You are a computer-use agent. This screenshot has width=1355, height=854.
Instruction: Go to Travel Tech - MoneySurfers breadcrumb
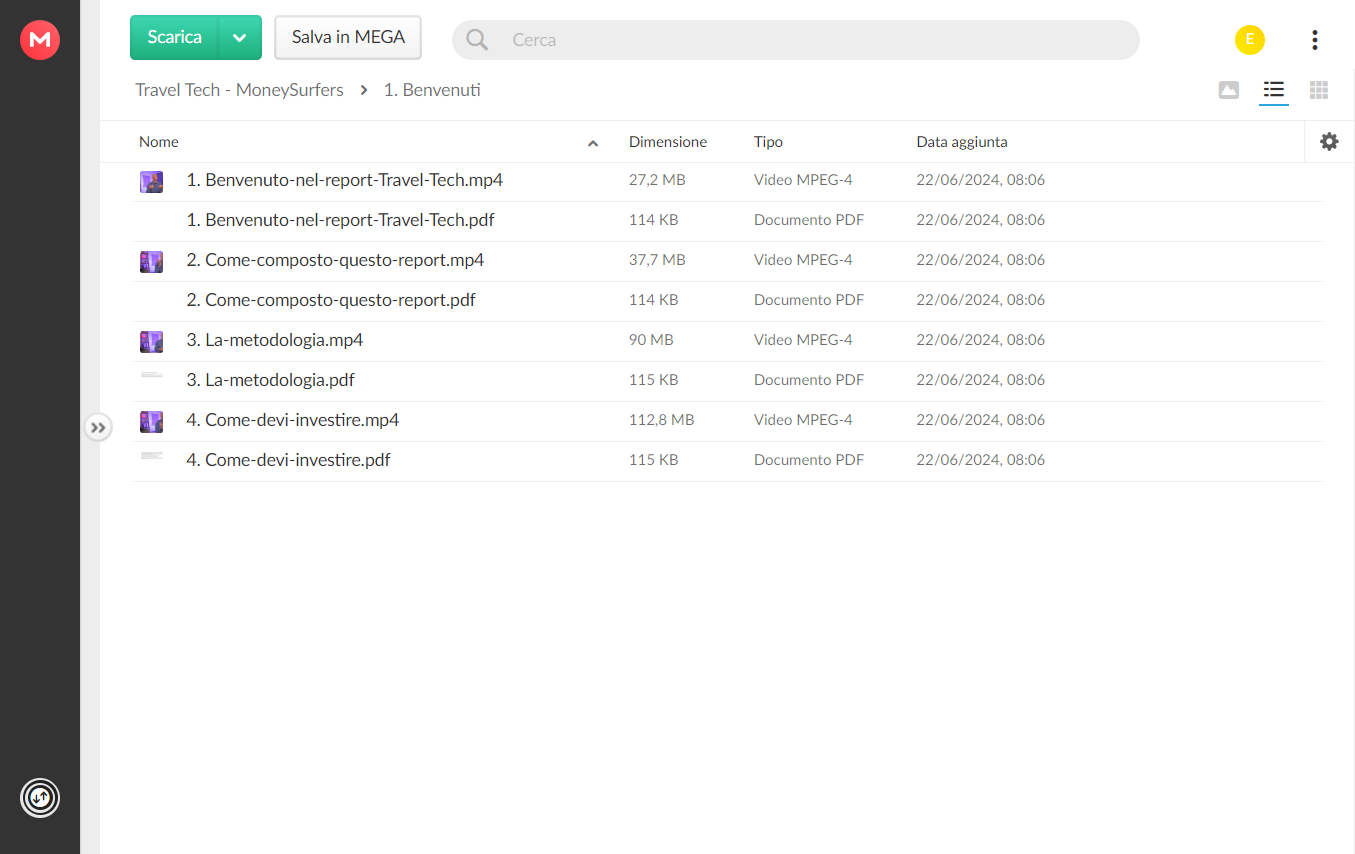point(239,90)
